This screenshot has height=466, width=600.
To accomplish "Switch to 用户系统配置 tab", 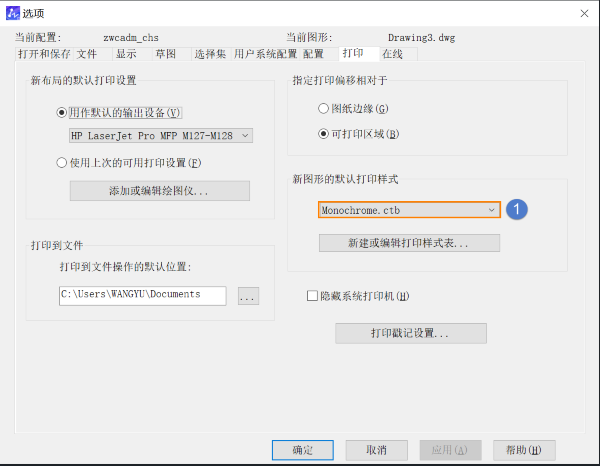I will point(266,54).
